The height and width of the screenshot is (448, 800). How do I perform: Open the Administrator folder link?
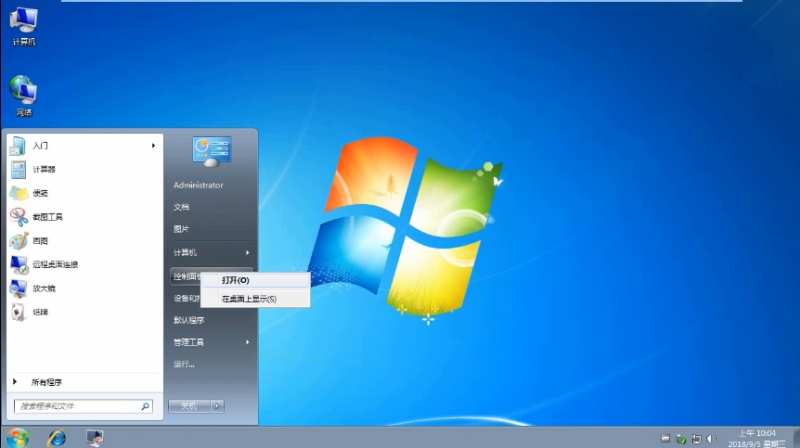tap(198, 185)
